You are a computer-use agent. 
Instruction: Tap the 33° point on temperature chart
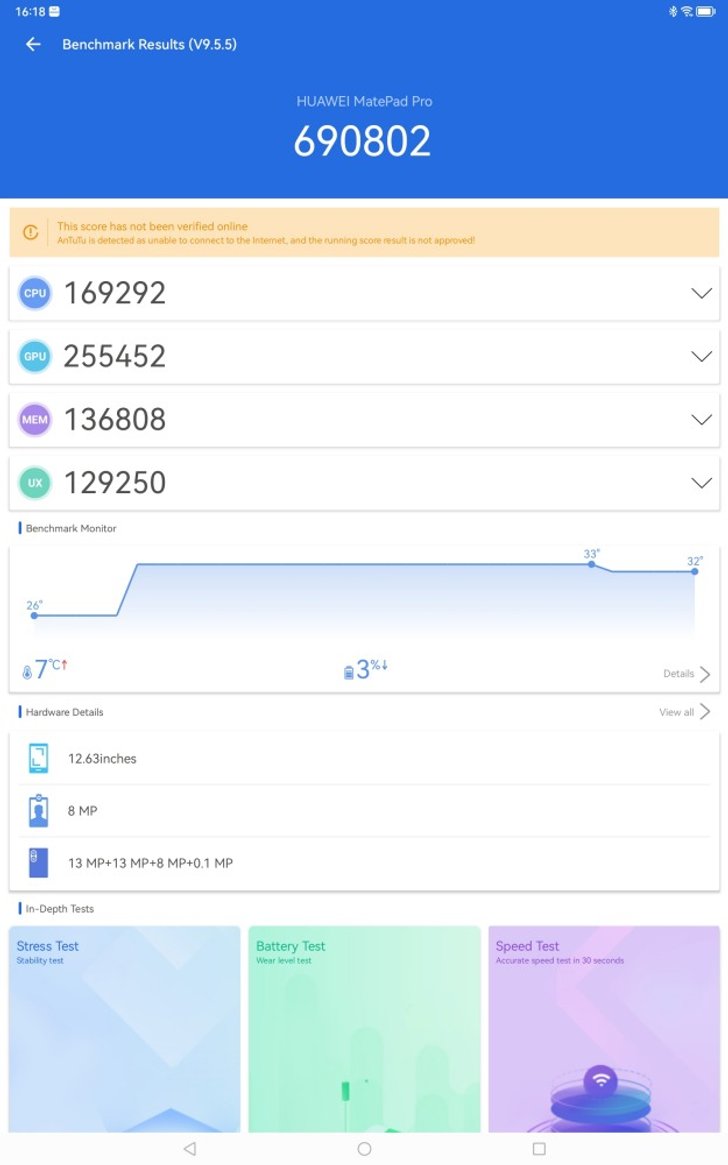[591, 564]
